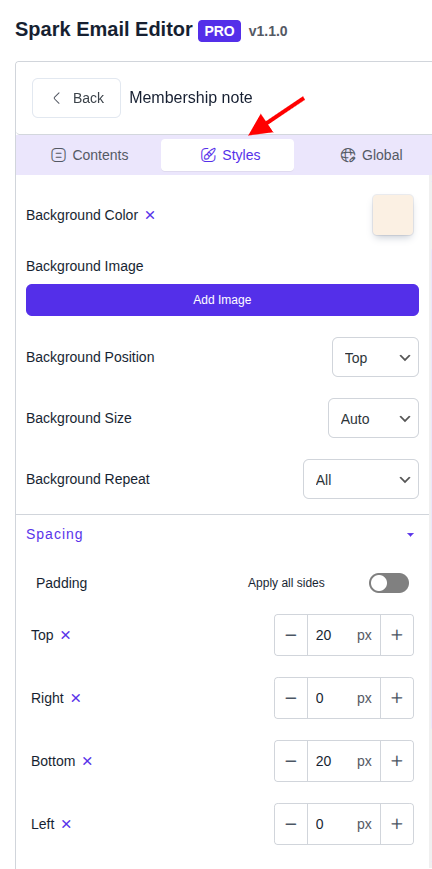Open the Background Color swatch picker
The height and width of the screenshot is (869, 432).
coord(393,214)
